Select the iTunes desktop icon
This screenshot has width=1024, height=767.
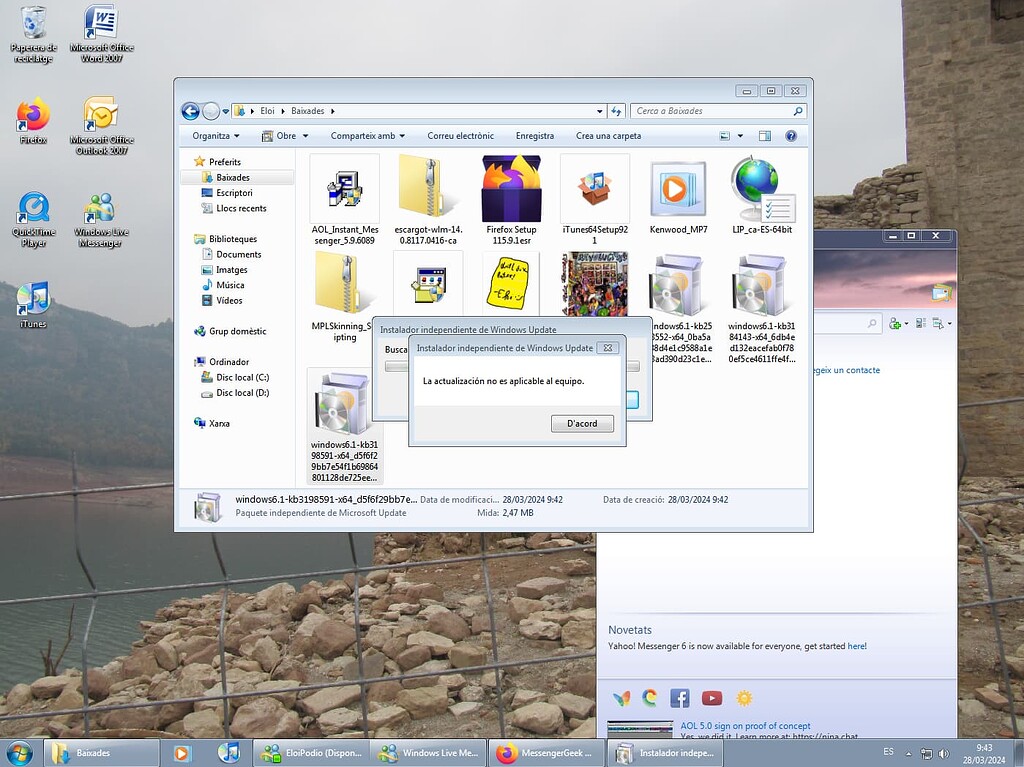tap(33, 303)
